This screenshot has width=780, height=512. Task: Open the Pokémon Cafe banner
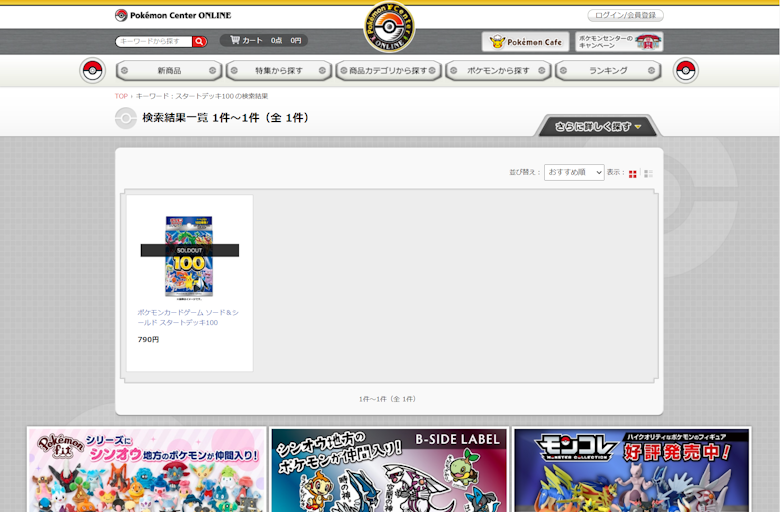tap(525, 42)
